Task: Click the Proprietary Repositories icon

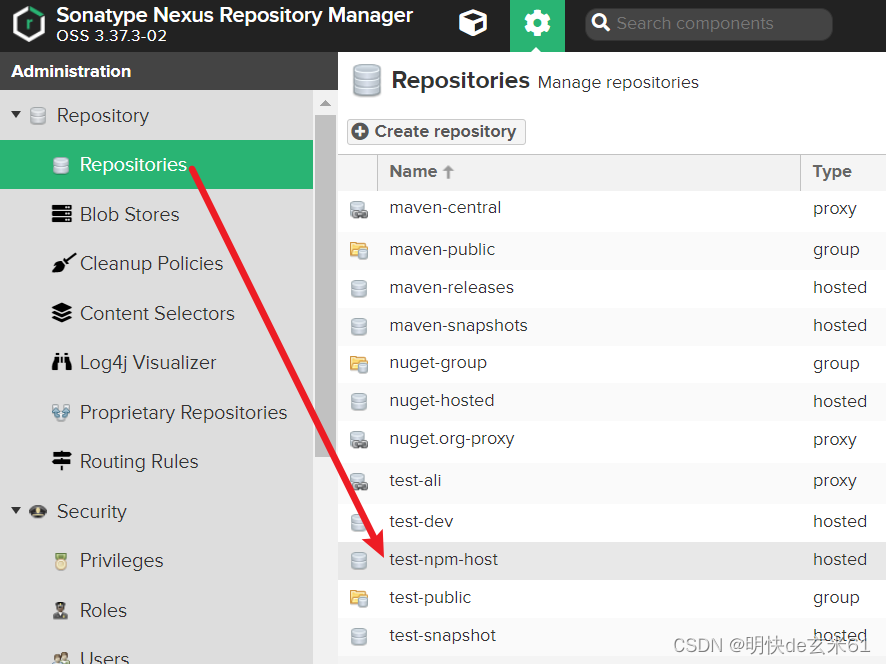Action: (61, 413)
